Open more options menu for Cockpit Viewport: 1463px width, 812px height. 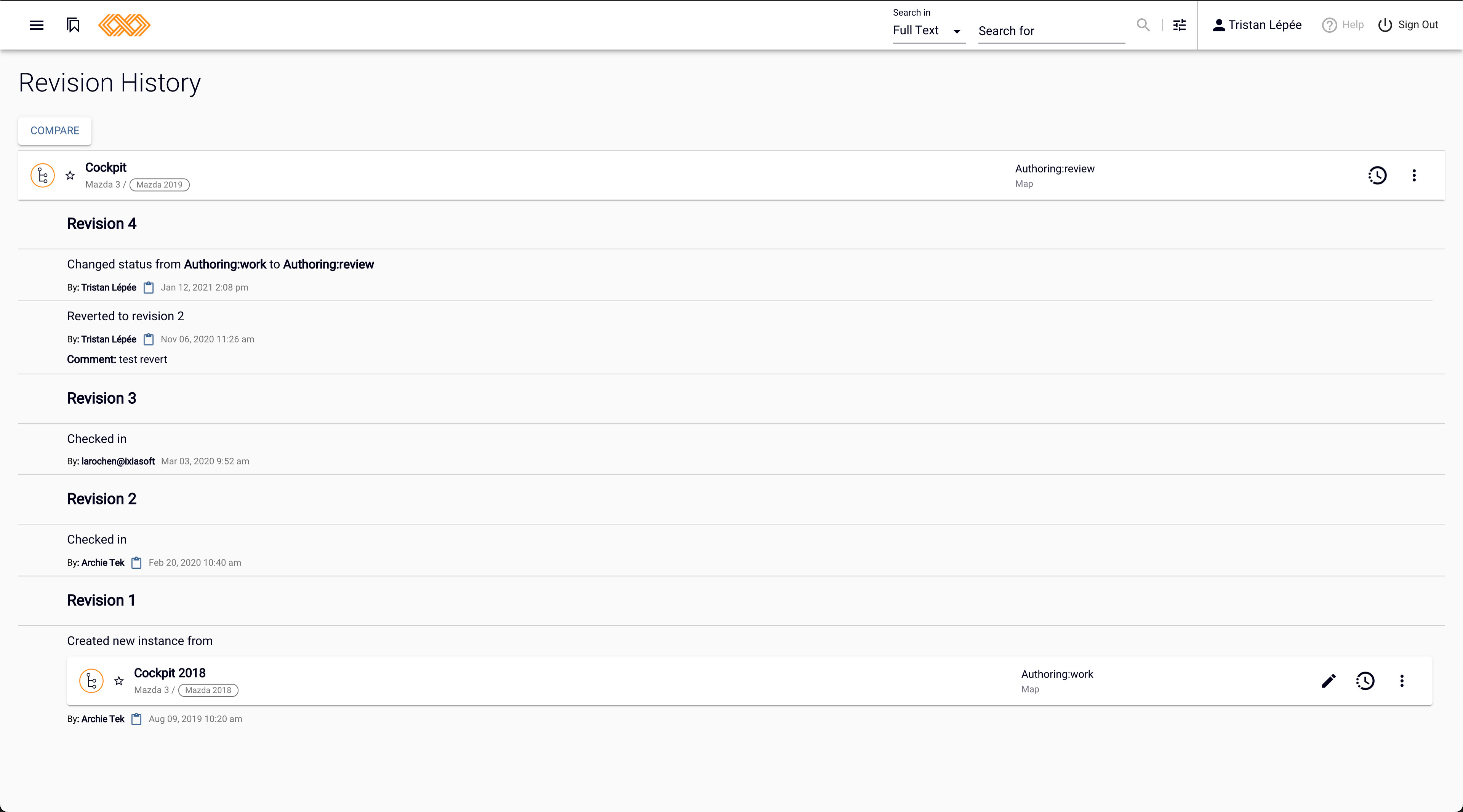[1414, 176]
